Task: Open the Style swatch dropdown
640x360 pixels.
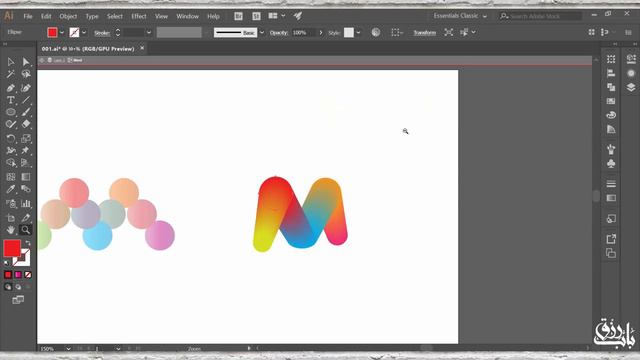Action: coord(358,33)
